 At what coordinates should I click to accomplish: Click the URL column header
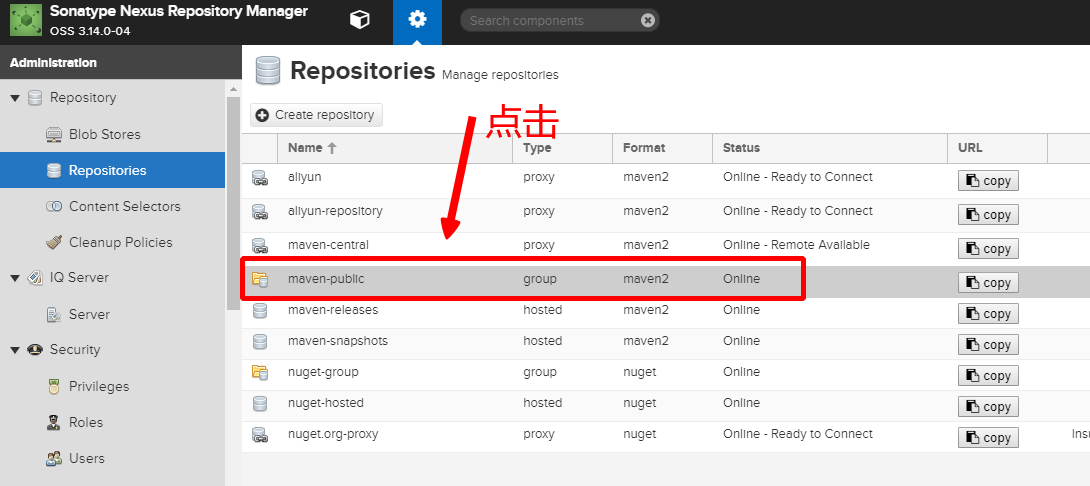point(998,148)
